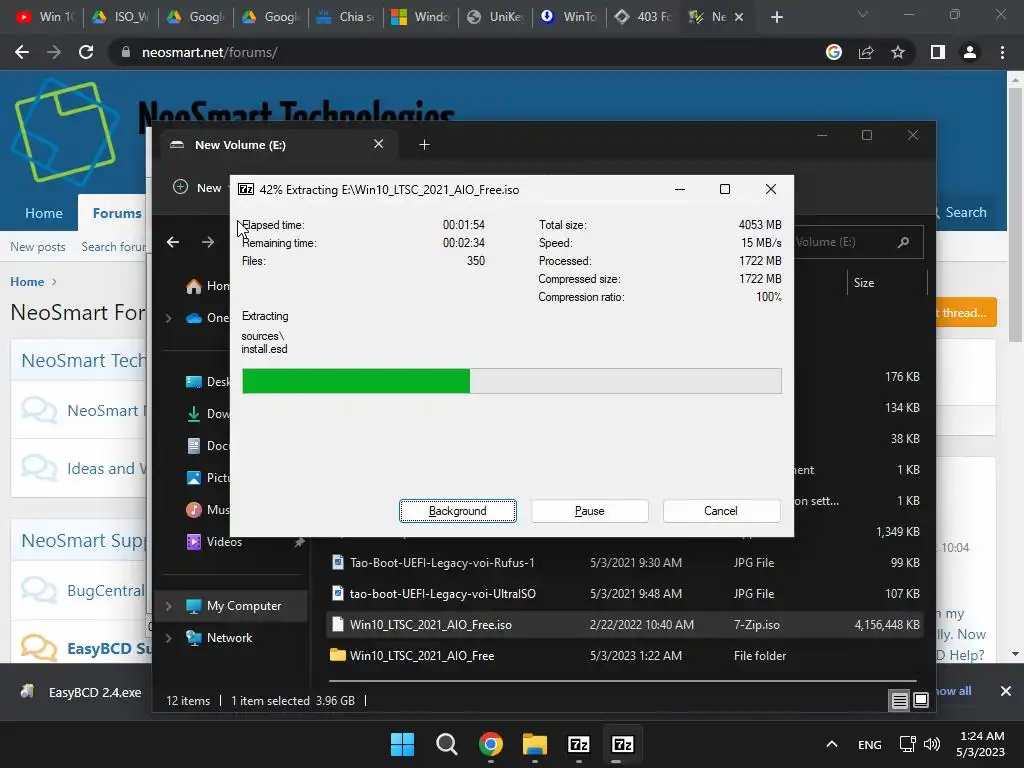Bookmark this page with star icon
This screenshot has width=1024, height=768.
tap(898, 52)
